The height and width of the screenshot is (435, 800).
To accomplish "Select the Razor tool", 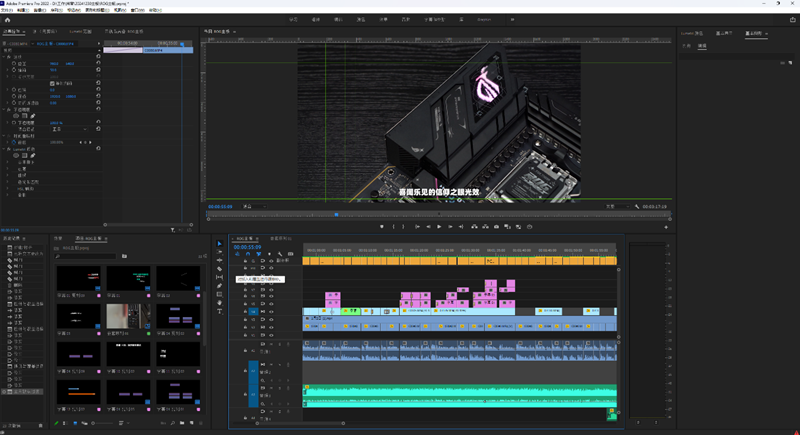I will click(x=220, y=269).
